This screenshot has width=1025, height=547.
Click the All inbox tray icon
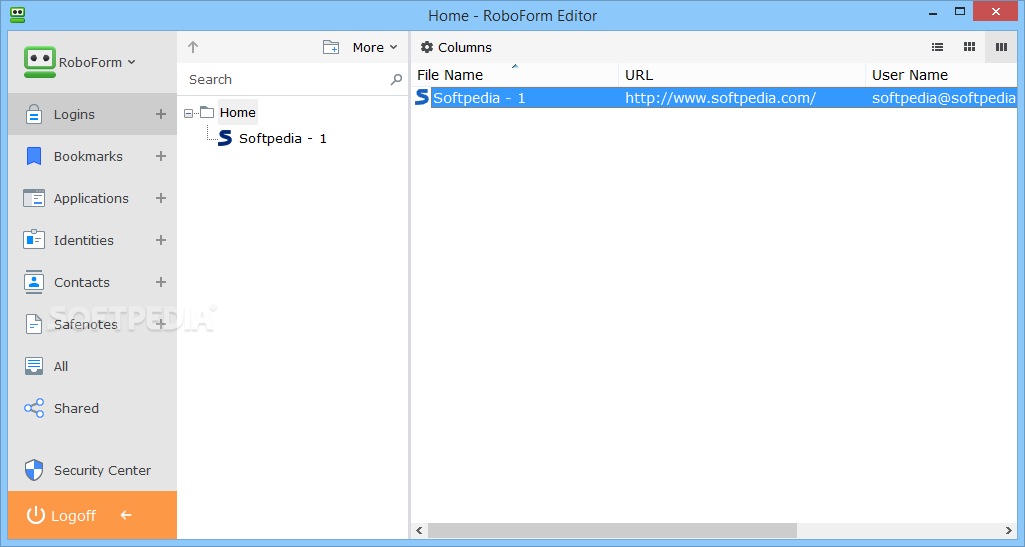click(x=33, y=366)
